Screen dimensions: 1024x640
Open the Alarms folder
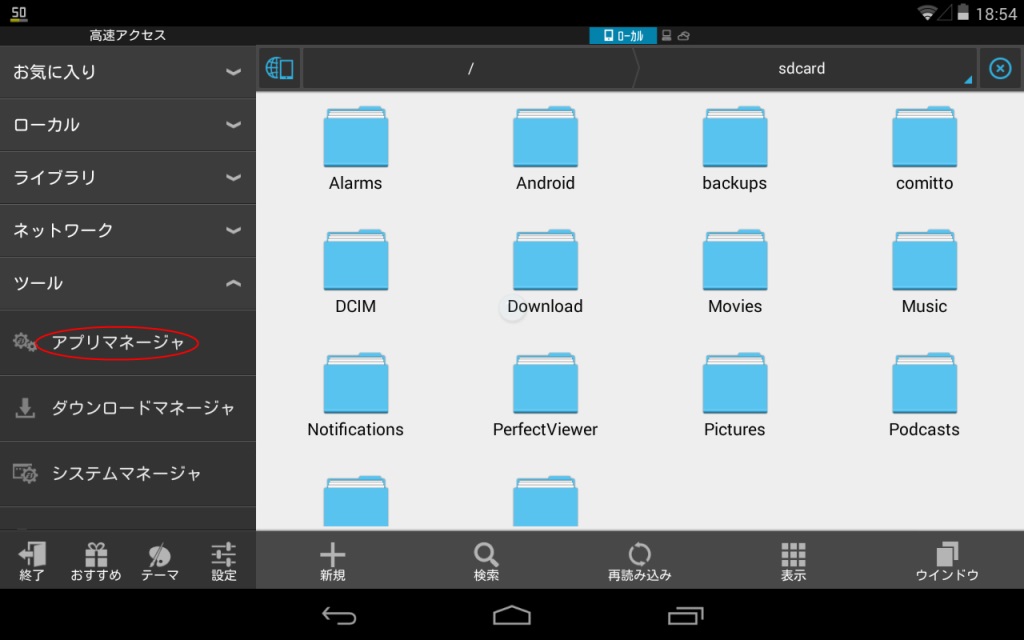[355, 149]
